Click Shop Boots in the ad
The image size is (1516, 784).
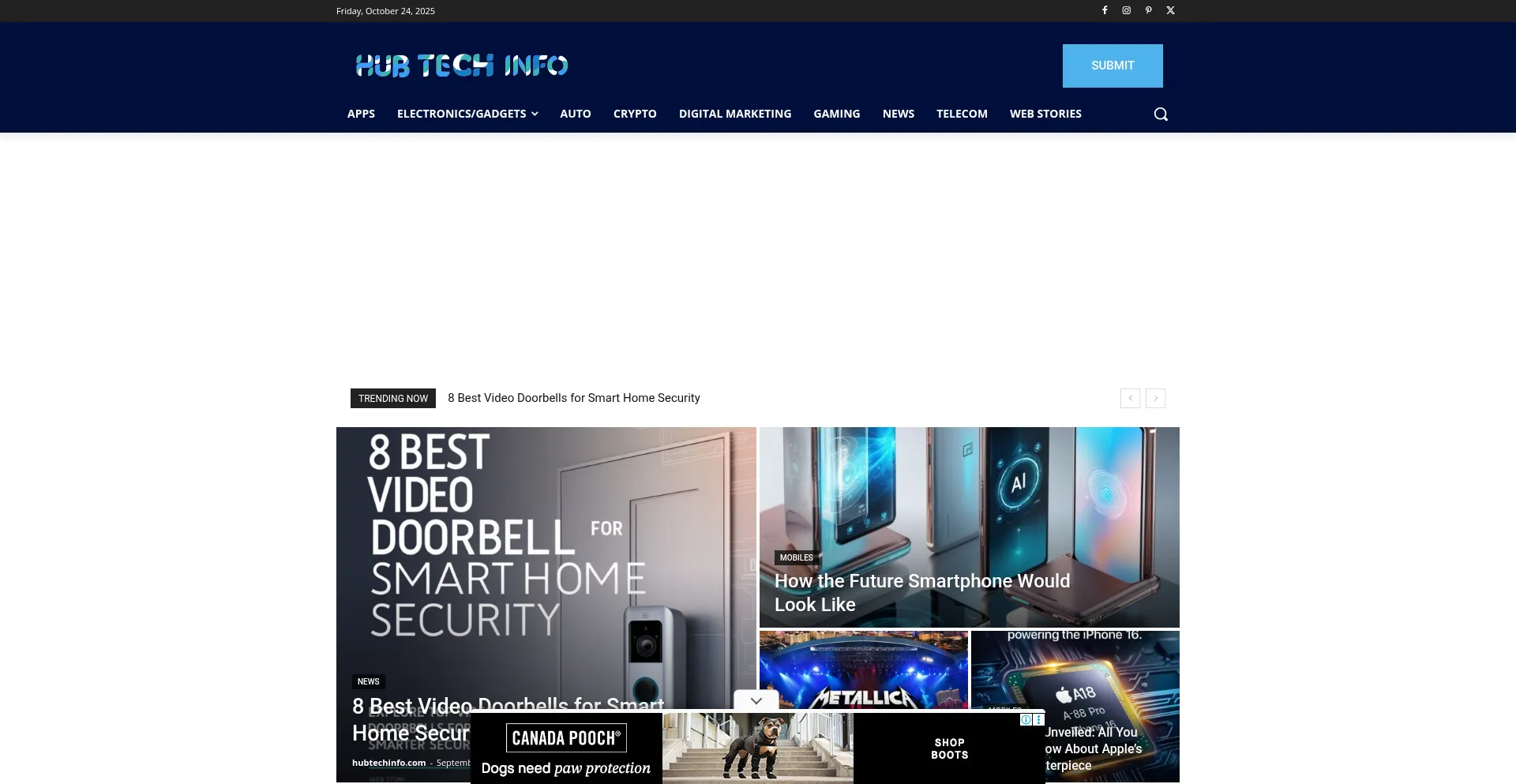949,748
